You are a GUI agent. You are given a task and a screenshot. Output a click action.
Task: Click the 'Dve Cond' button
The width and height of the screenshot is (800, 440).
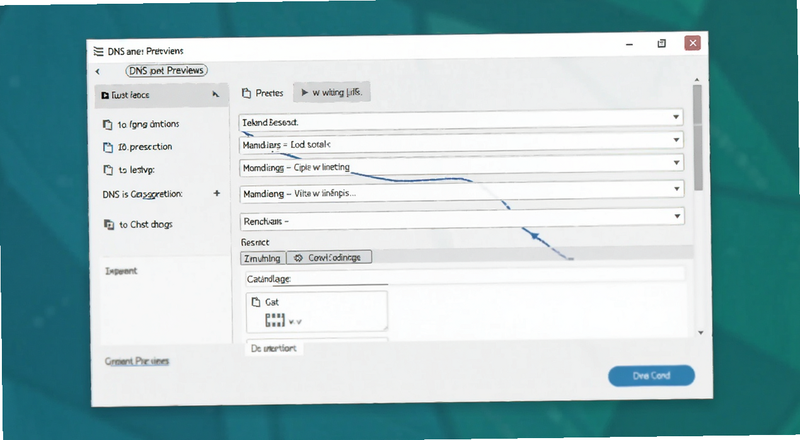pos(652,376)
